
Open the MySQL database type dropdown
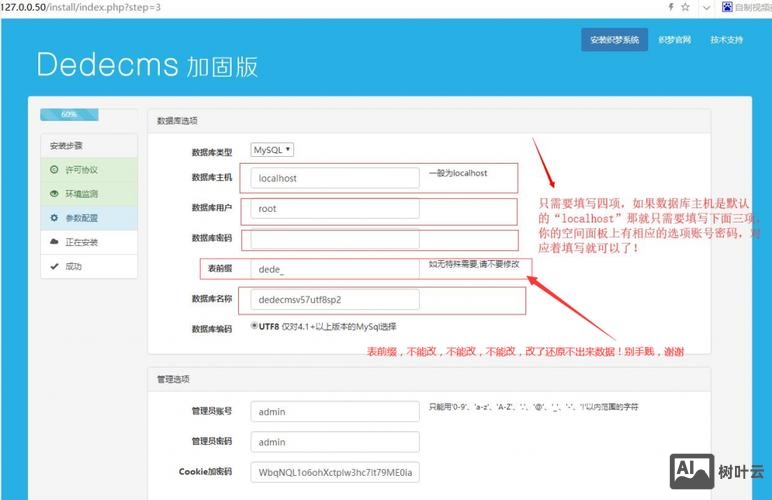click(272, 150)
